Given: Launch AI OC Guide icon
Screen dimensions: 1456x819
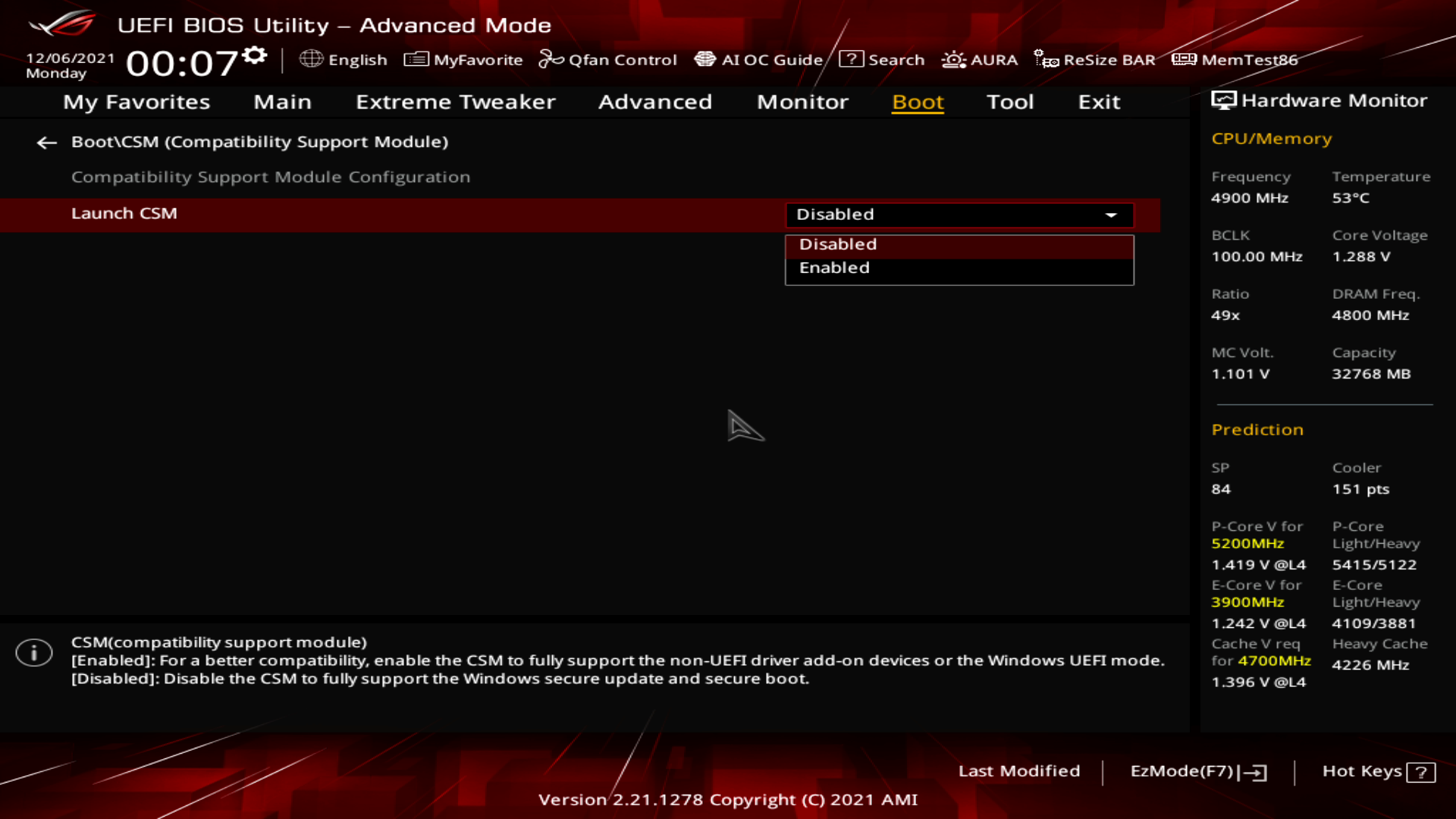Looking at the screenshot, I should [x=704, y=59].
